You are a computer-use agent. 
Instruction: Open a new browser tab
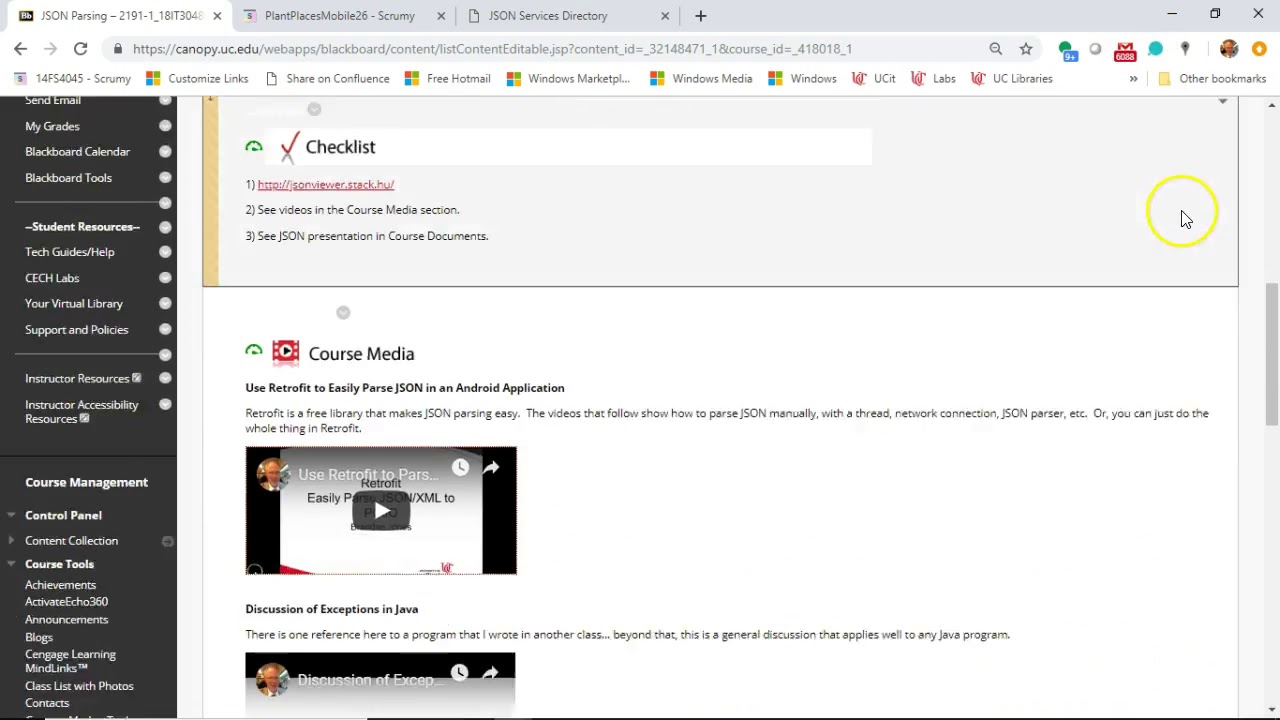click(x=701, y=16)
